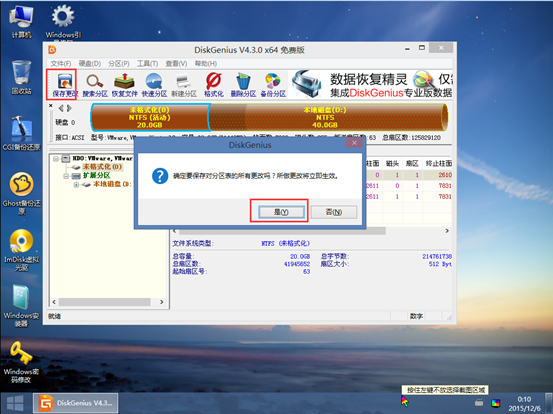Close the DiskGenius confirmation dialog
Image resolution: width=553 pixels, height=414 pixels.
[354, 143]
